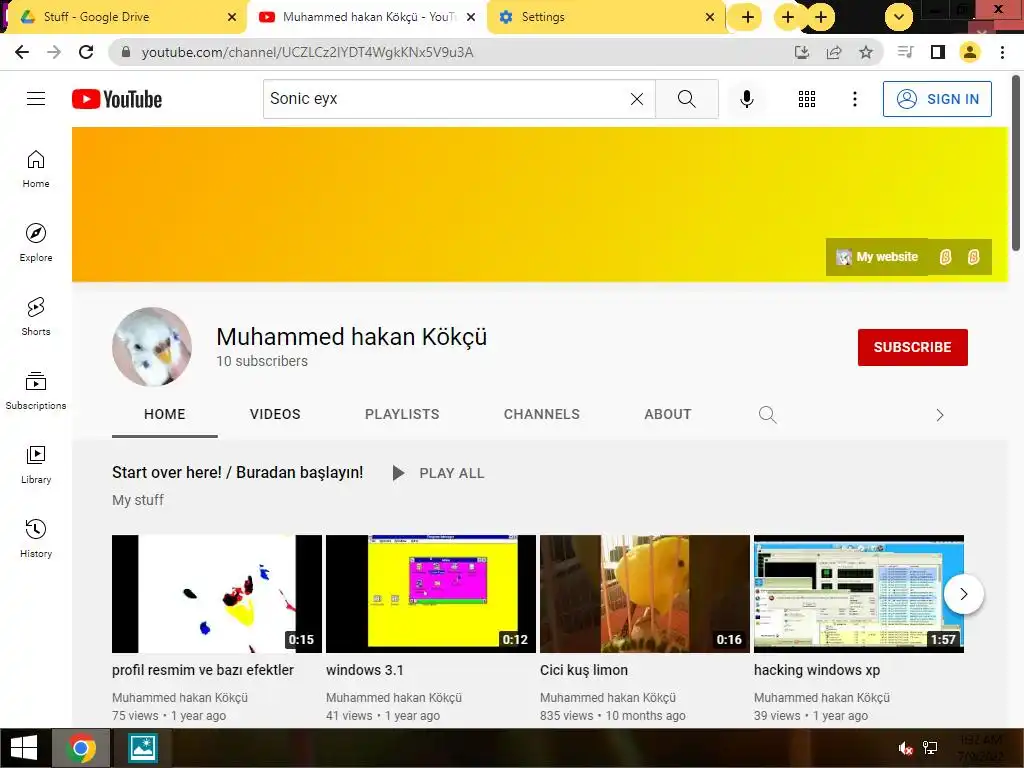
Task: Open the My website banner link
Action: point(877,257)
